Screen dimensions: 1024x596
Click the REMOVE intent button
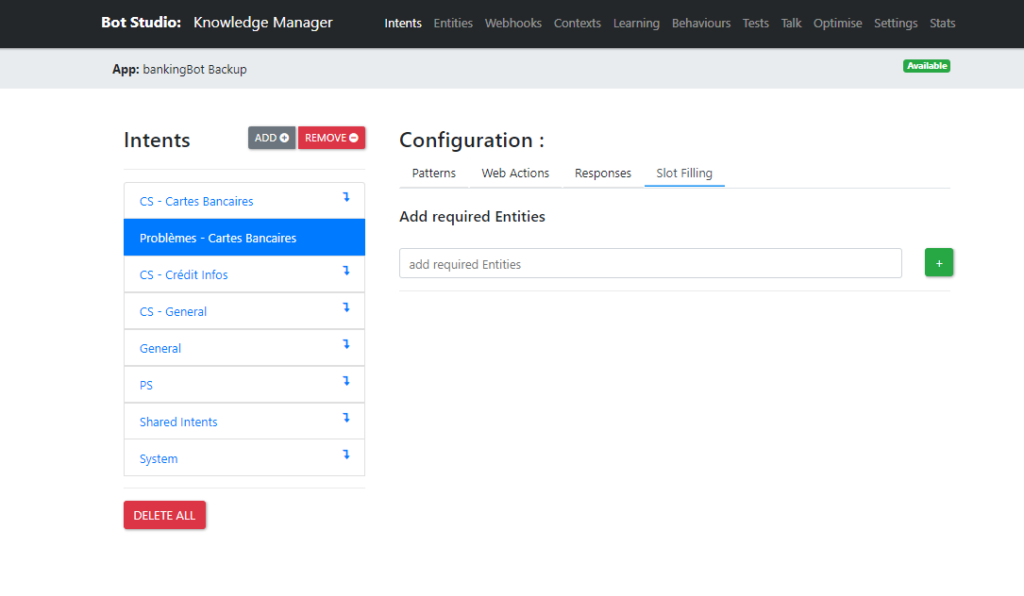331,138
